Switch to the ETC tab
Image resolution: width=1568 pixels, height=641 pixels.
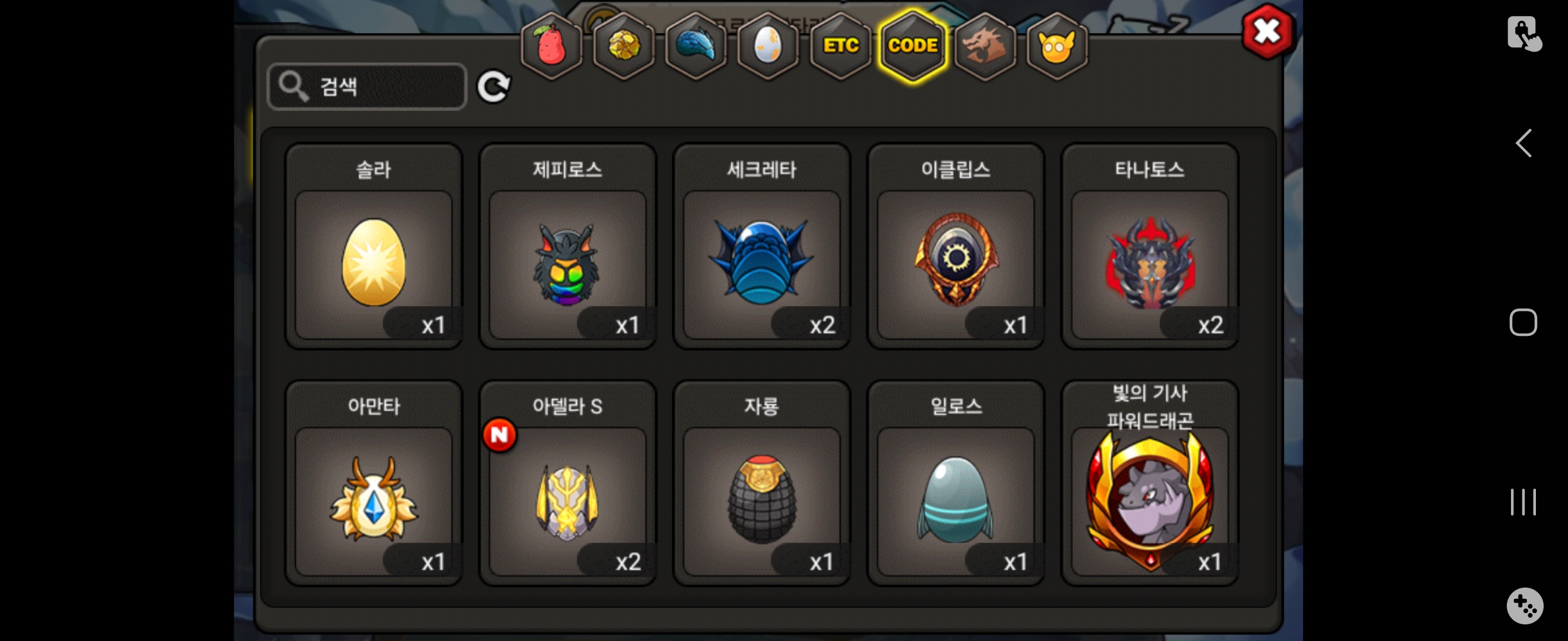click(840, 46)
